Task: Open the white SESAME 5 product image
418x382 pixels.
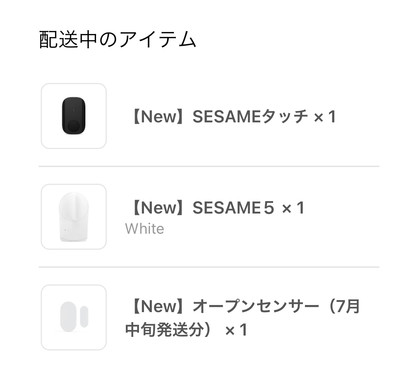Action: [x=74, y=217]
